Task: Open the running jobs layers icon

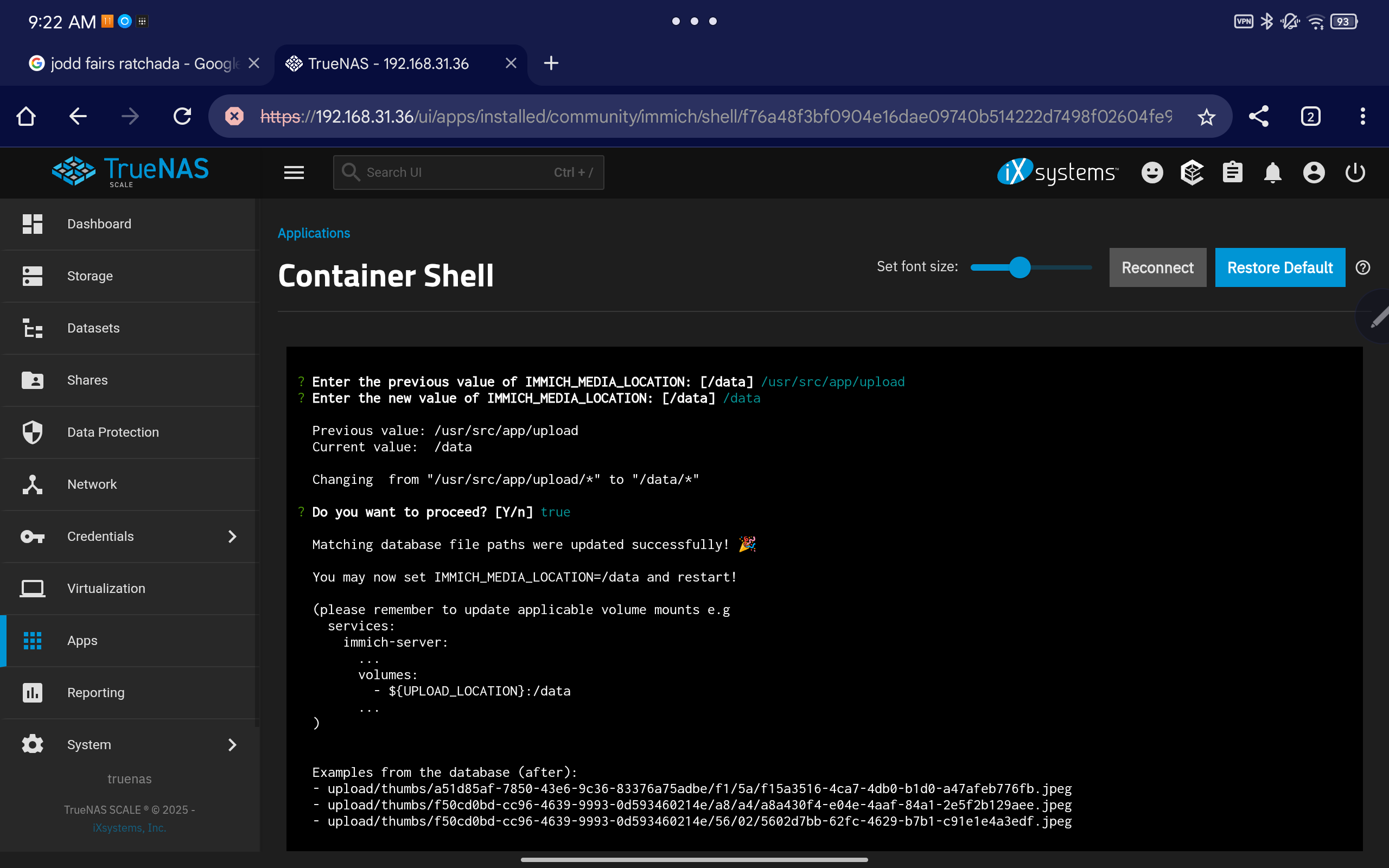Action: pyautogui.click(x=1192, y=172)
